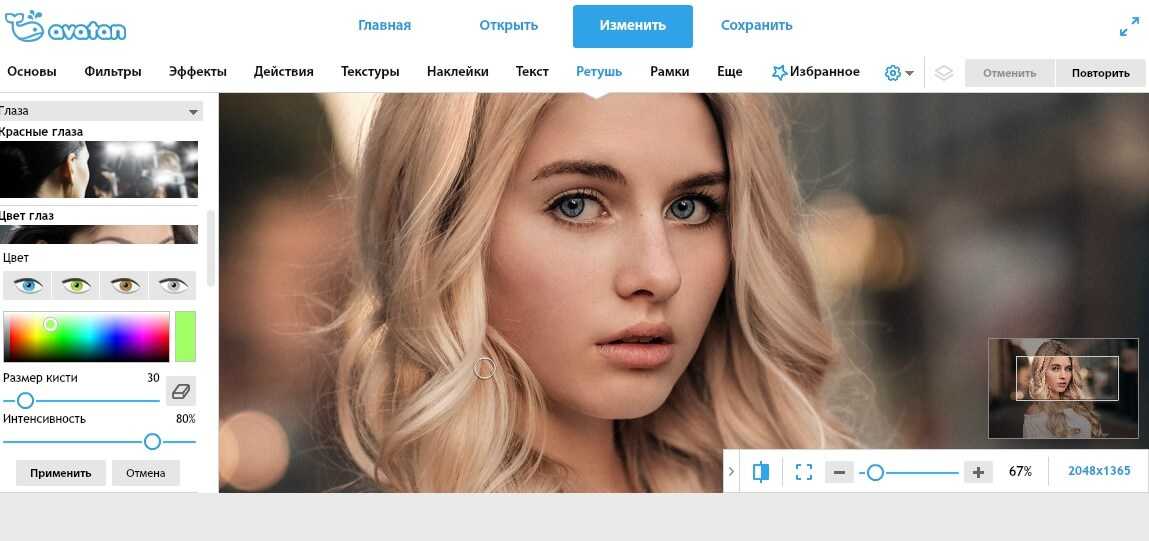Image resolution: width=1149 pixels, height=541 pixels.
Task: Expand the Глаза category dropdown
Action: (100, 111)
